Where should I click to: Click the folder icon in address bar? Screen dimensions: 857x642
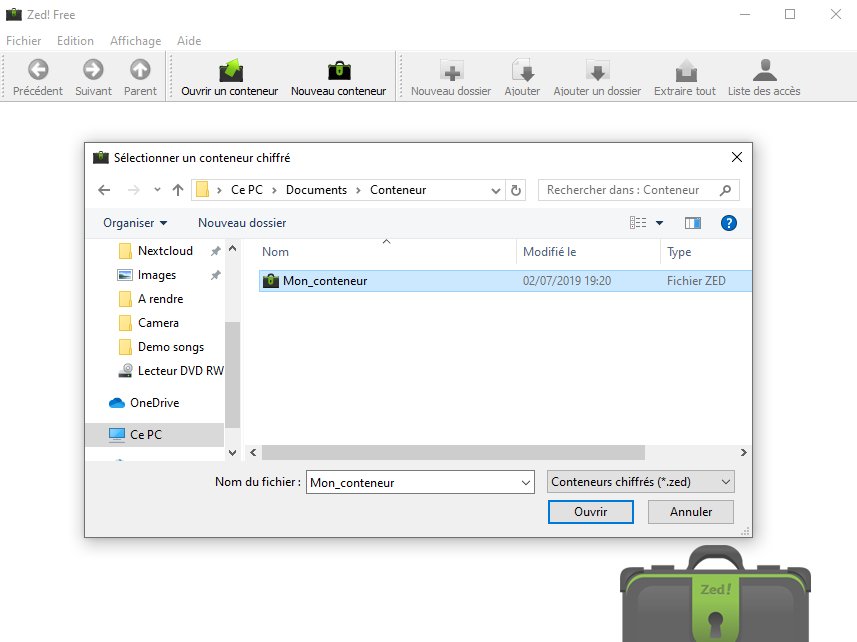pos(202,190)
